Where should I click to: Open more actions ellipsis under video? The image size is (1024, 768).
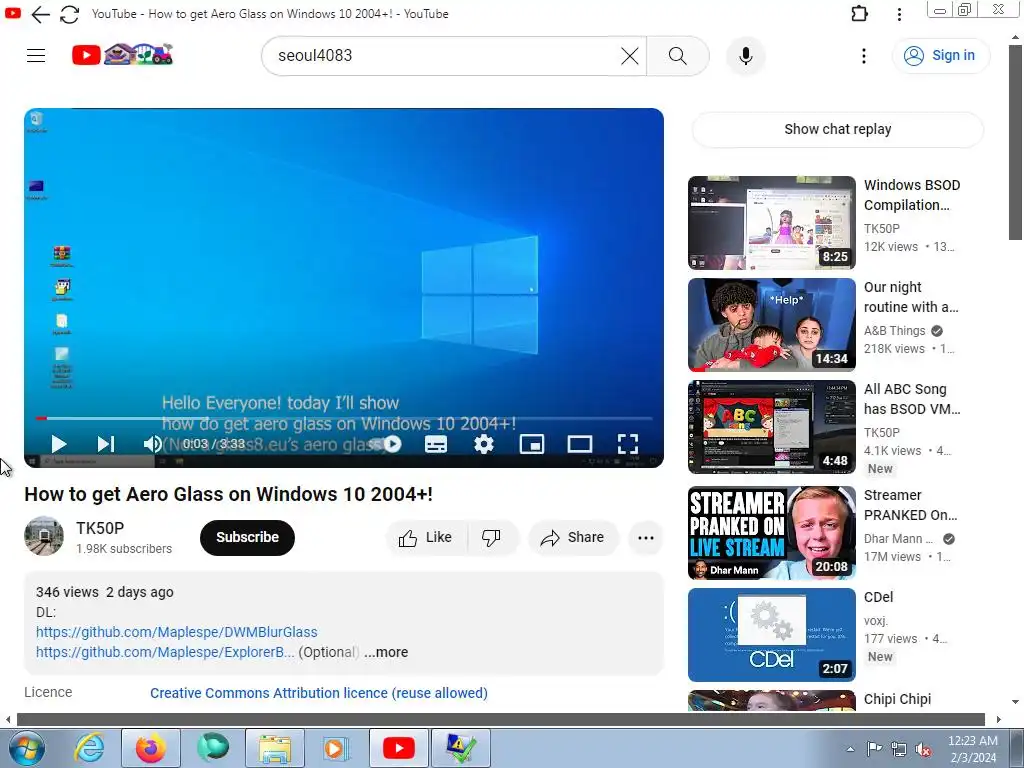coord(646,537)
